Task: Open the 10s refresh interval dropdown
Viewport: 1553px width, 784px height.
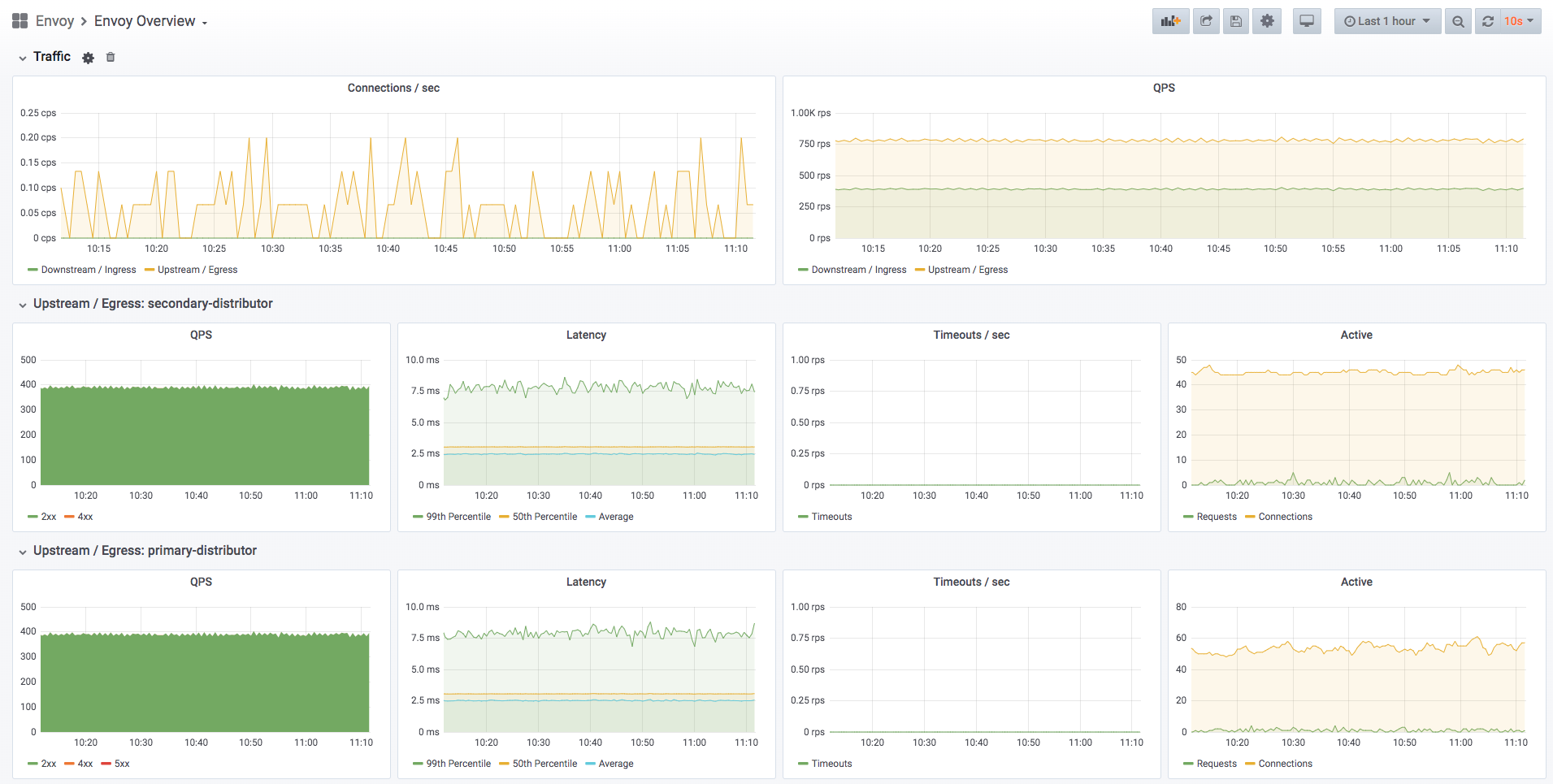Action: pyautogui.click(x=1520, y=21)
